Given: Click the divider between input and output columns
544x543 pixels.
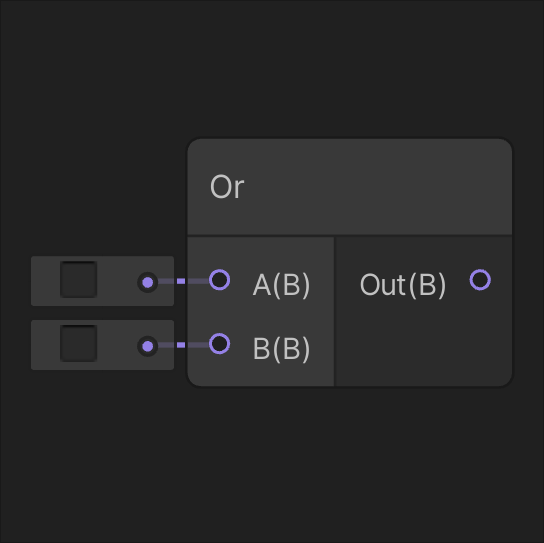Looking at the screenshot, I should pyautogui.click(x=334, y=311).
